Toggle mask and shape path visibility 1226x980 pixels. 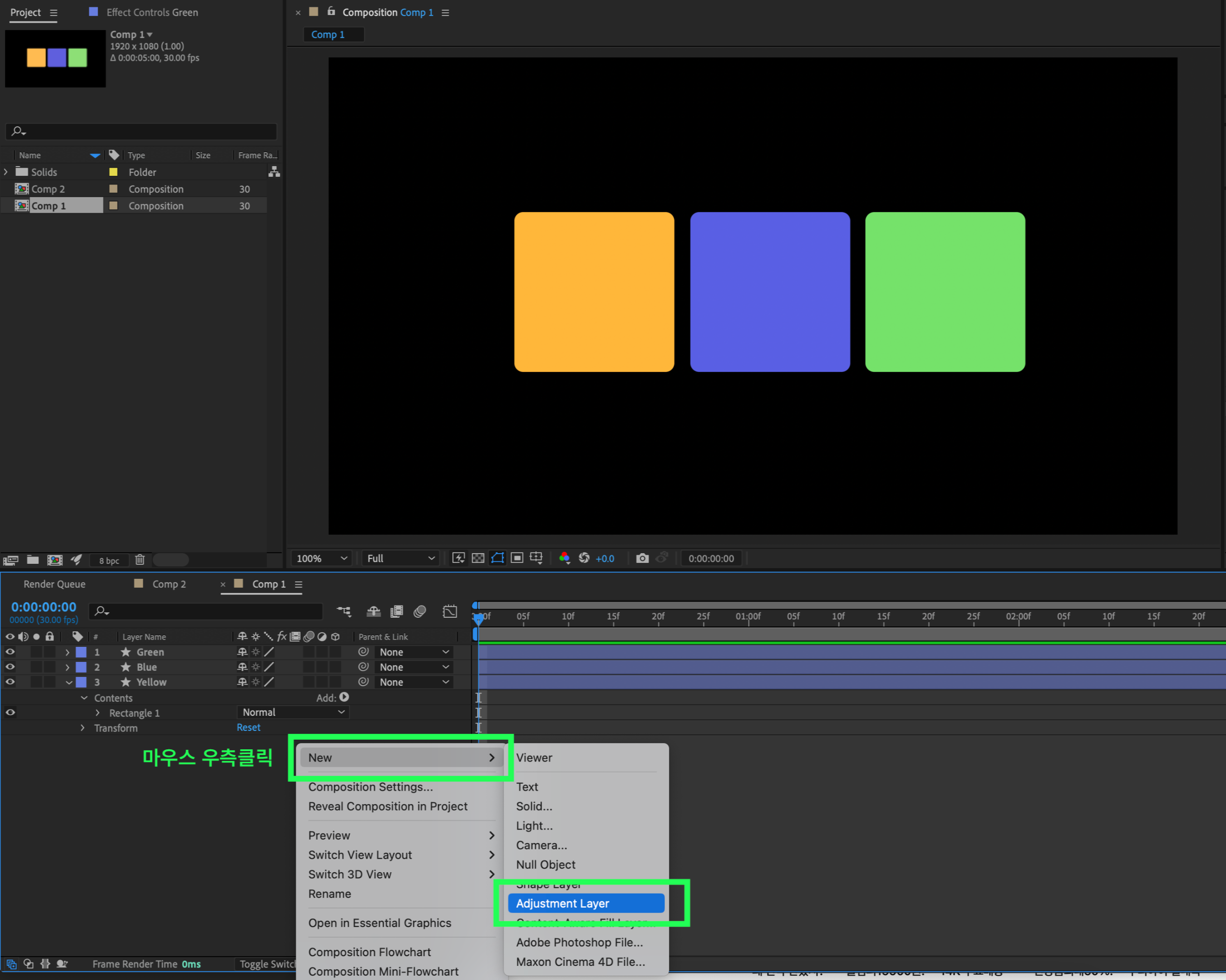click(497, 558)
